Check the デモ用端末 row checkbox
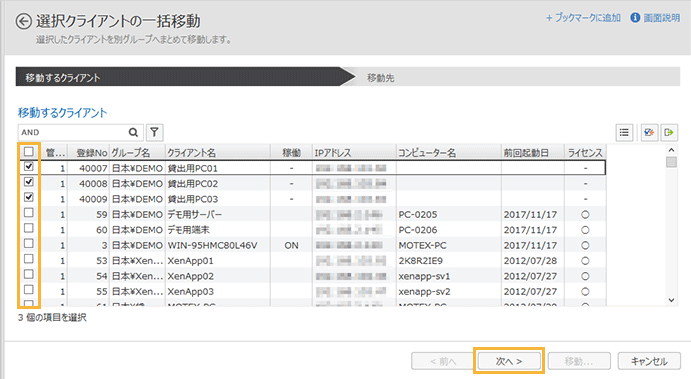 (29, 228)
